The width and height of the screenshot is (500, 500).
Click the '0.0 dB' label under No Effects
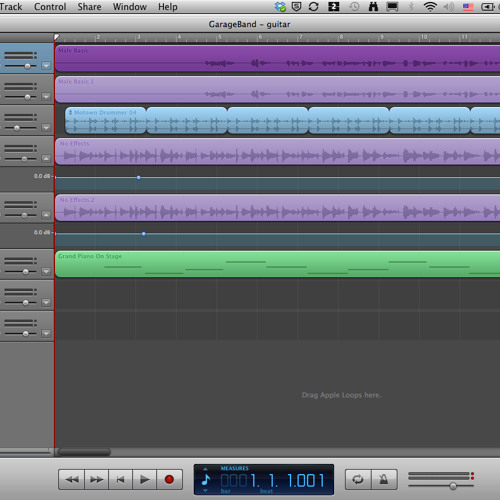(x=42, y=176)
